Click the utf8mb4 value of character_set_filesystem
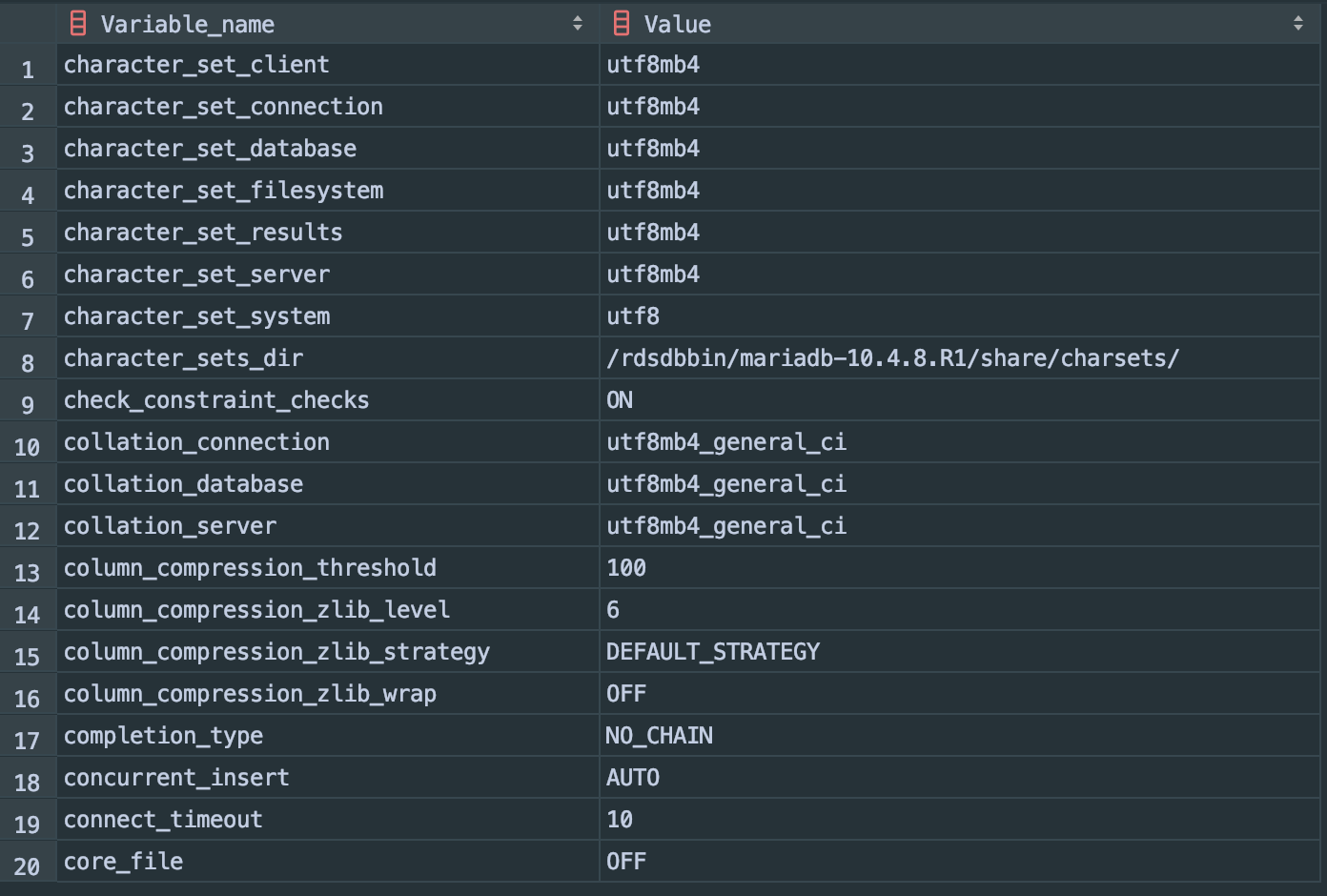This screenshot has height=896, width=1327. click(653, 191)
